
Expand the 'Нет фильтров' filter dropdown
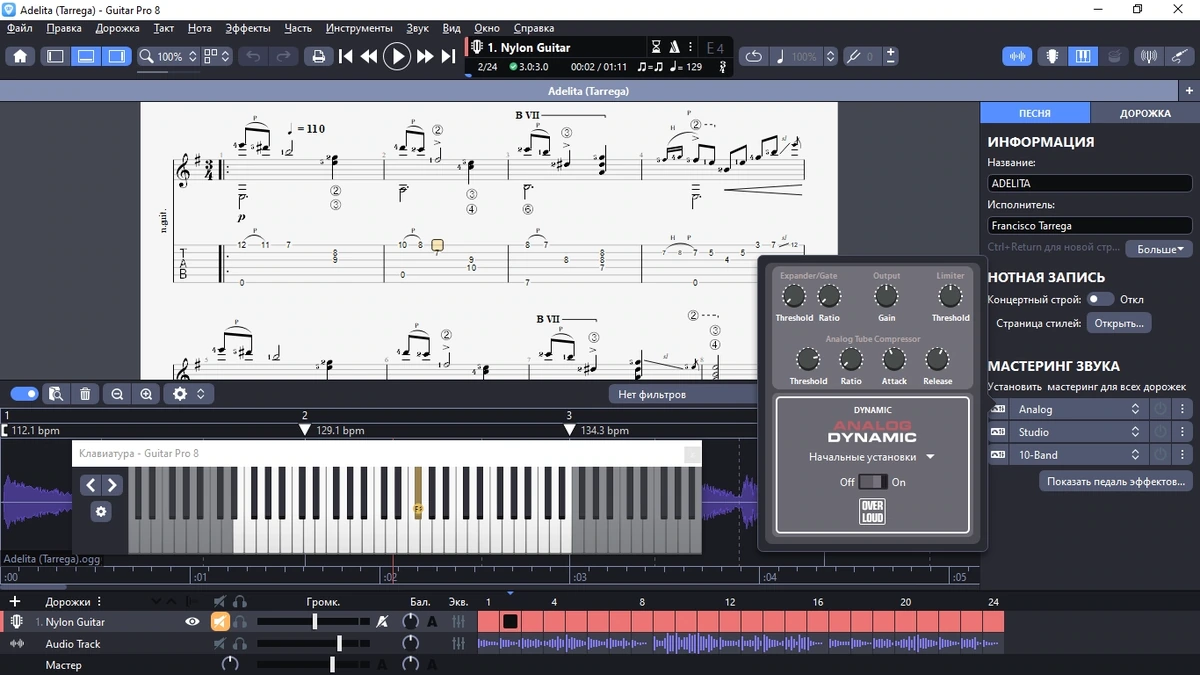coord(683,394)
